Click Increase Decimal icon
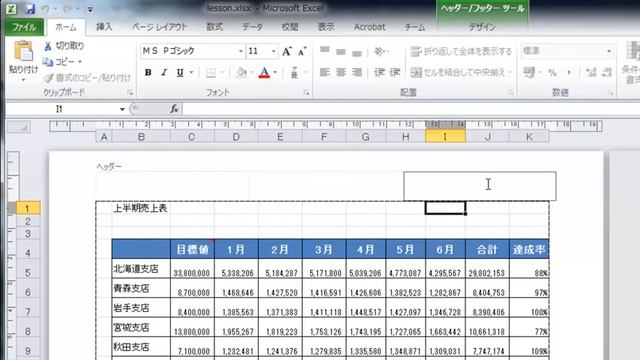The image size is (640, 360). [591, 73]
